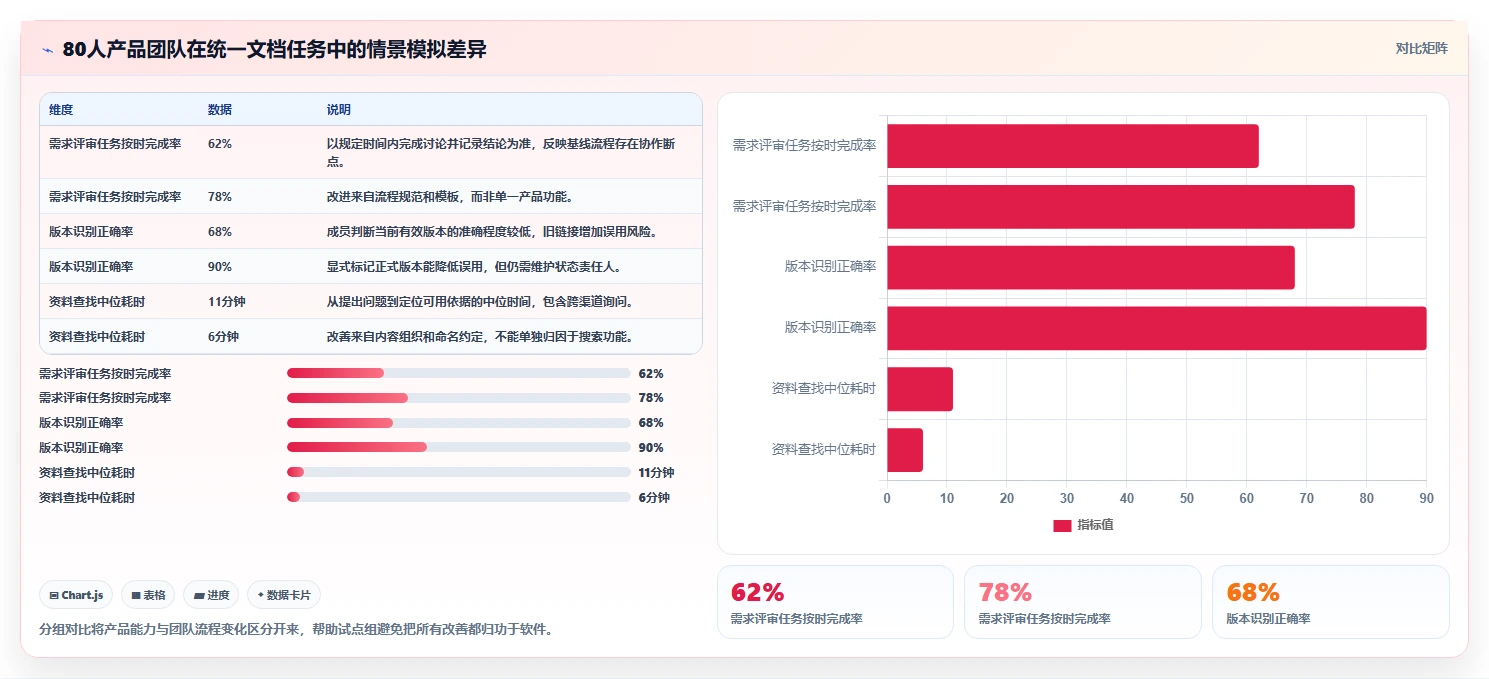Screen dimensions: 1489x679
Task: Click the chart bar reaching 90
Action: [x=1156, y=328]
